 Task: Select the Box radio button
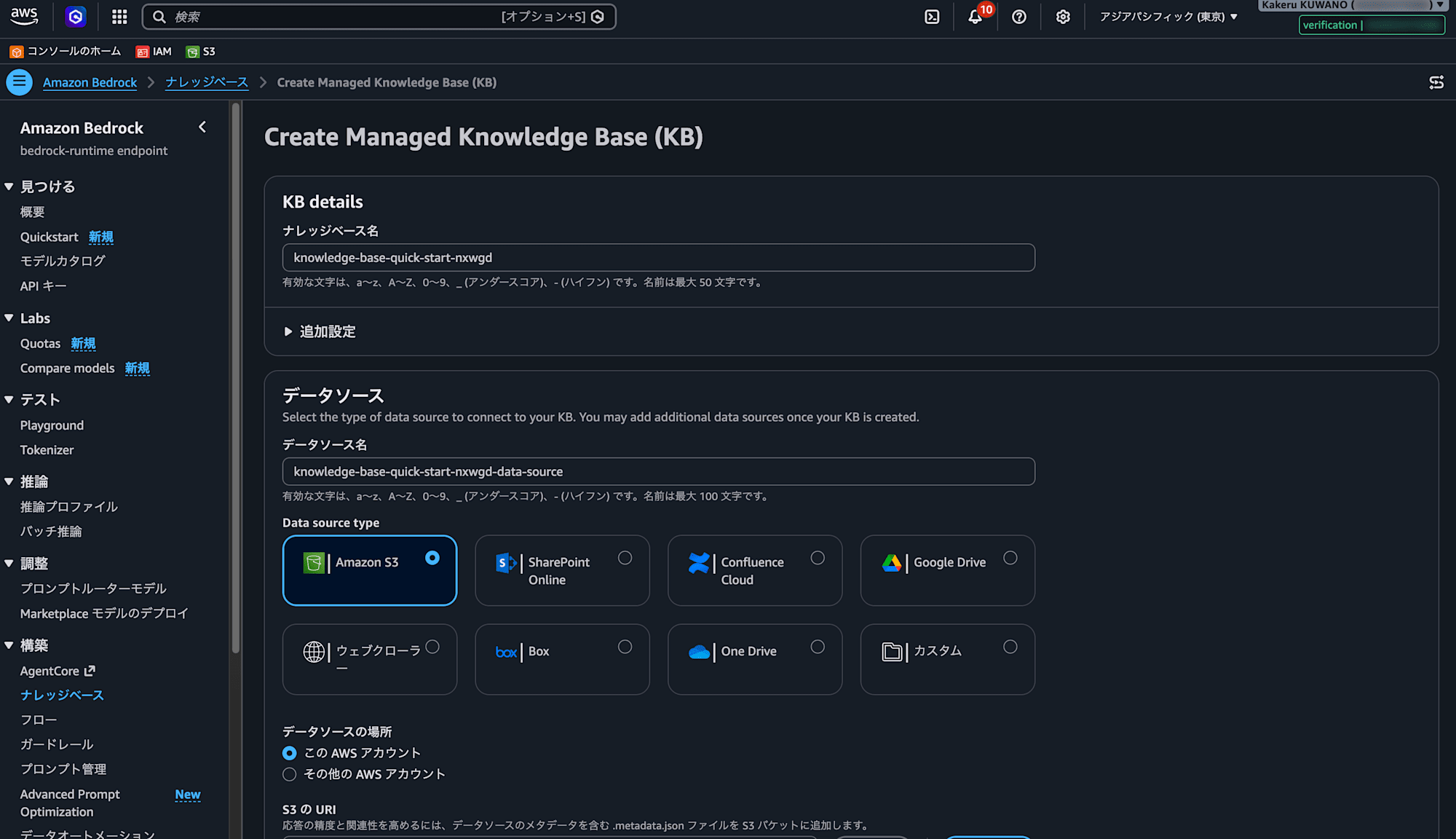625,647
